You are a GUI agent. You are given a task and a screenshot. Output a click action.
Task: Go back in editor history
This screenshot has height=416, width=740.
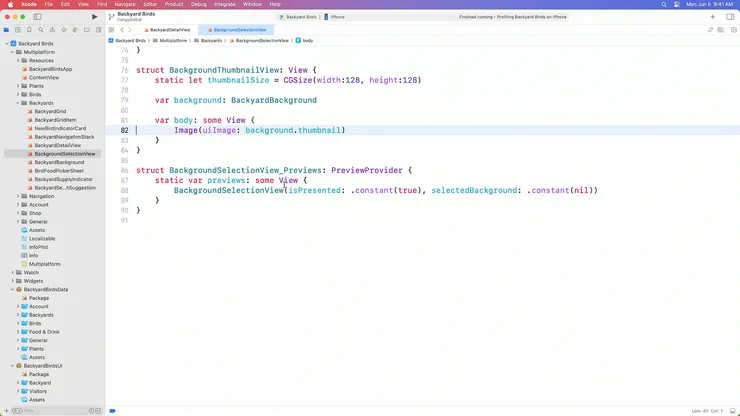click(122, 30)
